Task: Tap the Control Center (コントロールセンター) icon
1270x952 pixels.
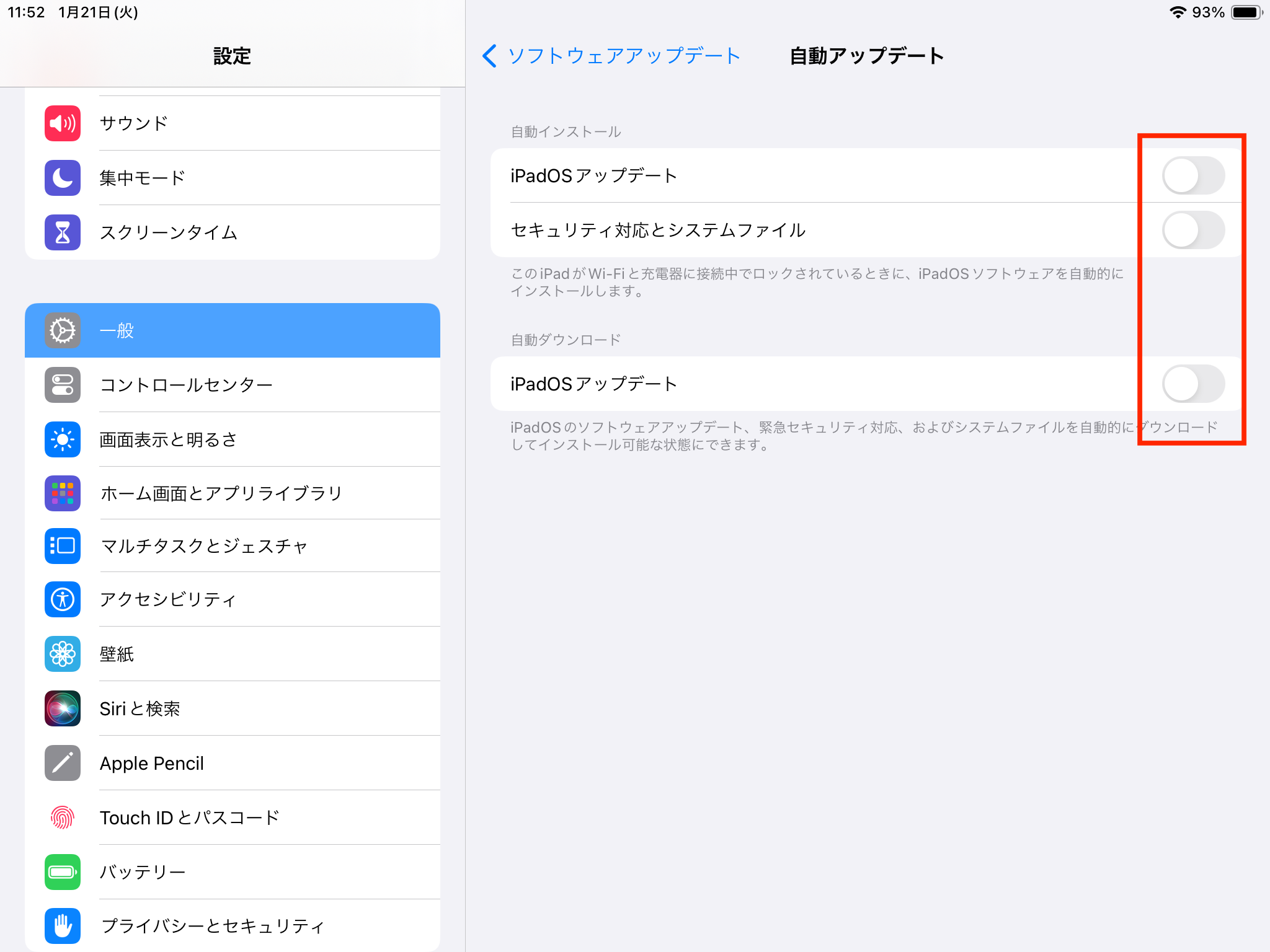Action: click(x=63, y=385)
